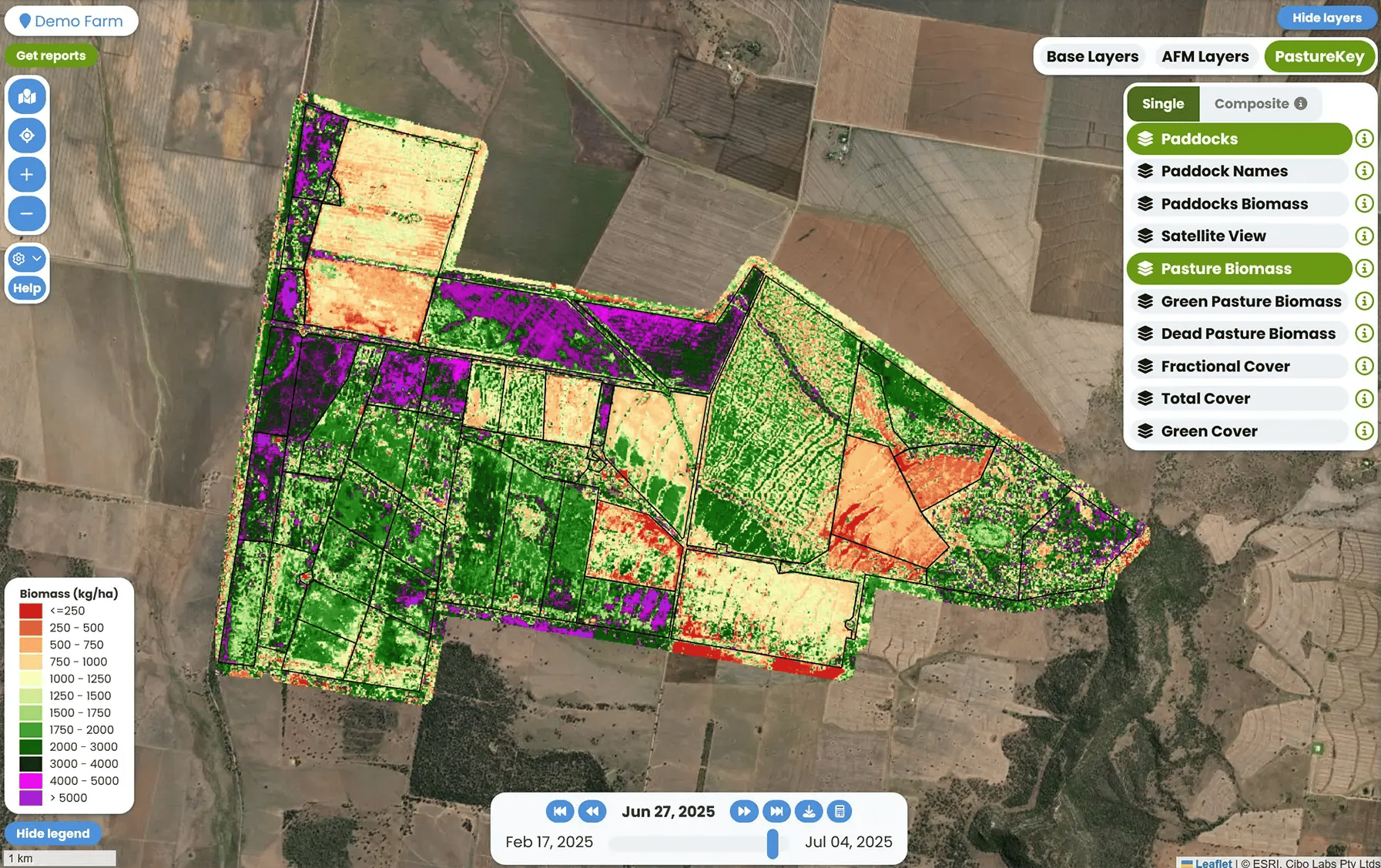Screen dimensions: 1381x868
Task: Step back to previous image date
Action: pyautogui.click(x=592, y=811)
